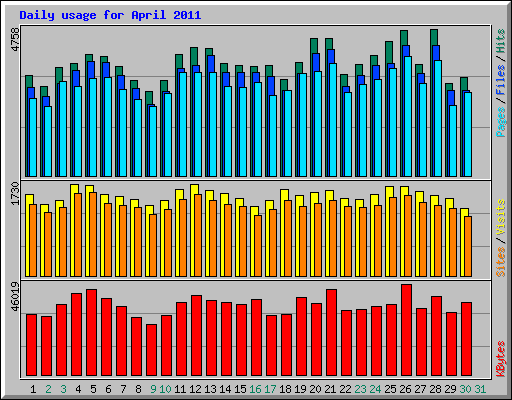
Task: Click day label 20 on x-axis
Action: [315, 389]
